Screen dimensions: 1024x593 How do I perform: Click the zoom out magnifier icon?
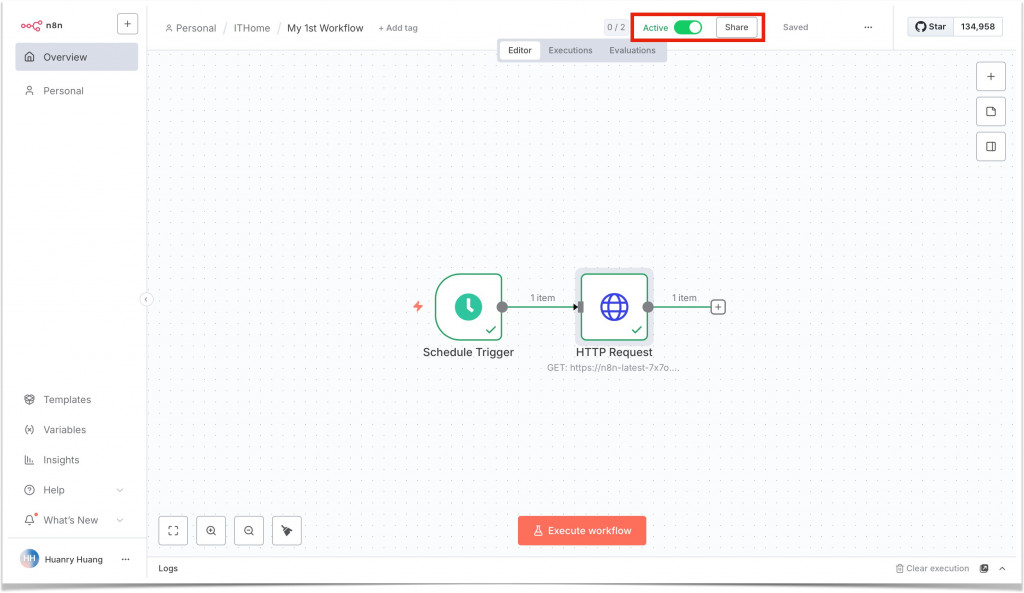point(249,530)
